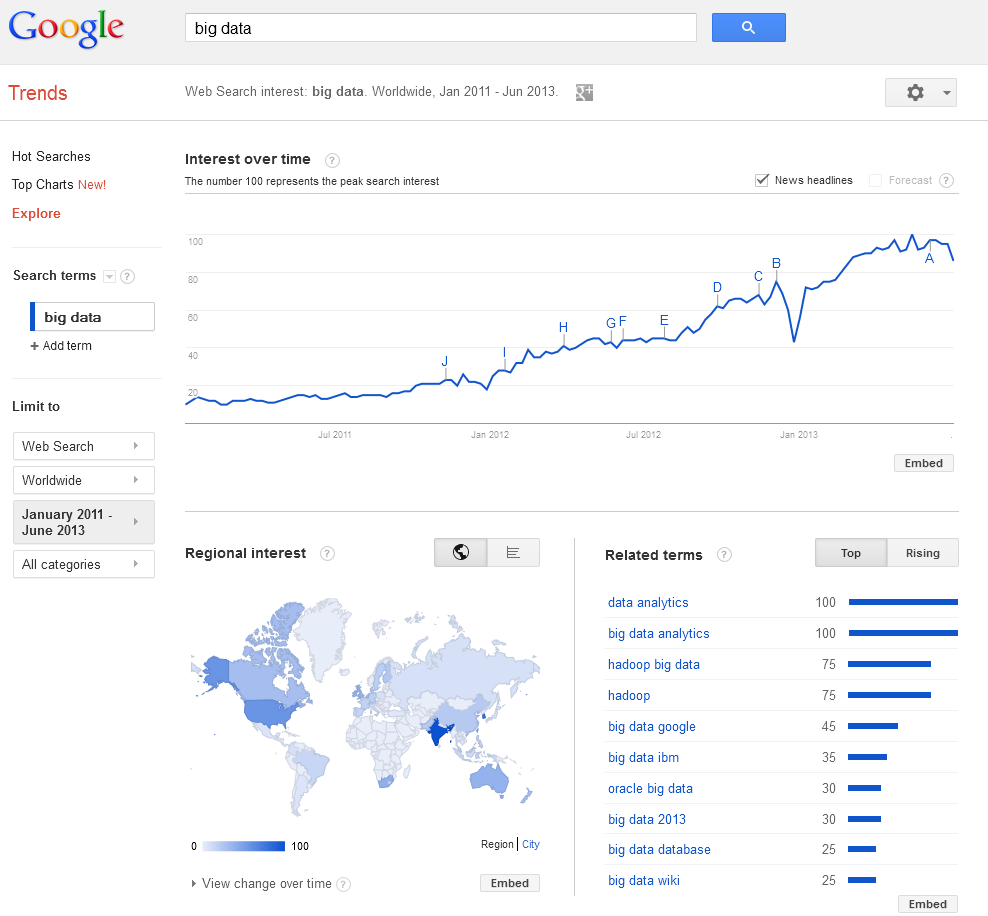The height and width of the screenshot is (916, 988).
Task: Switch regional interest to globe map view
Action: click(461, 553)
